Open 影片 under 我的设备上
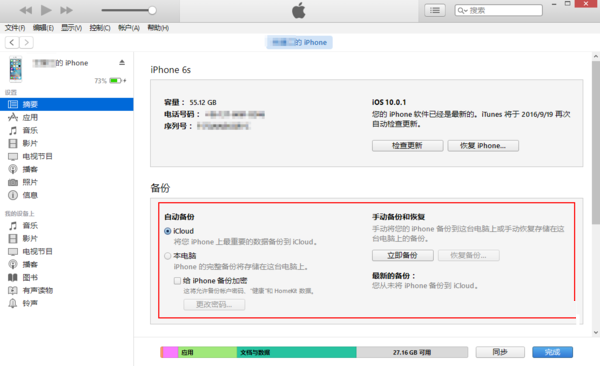This screenshot has height=366, width=600. [67, 239]
